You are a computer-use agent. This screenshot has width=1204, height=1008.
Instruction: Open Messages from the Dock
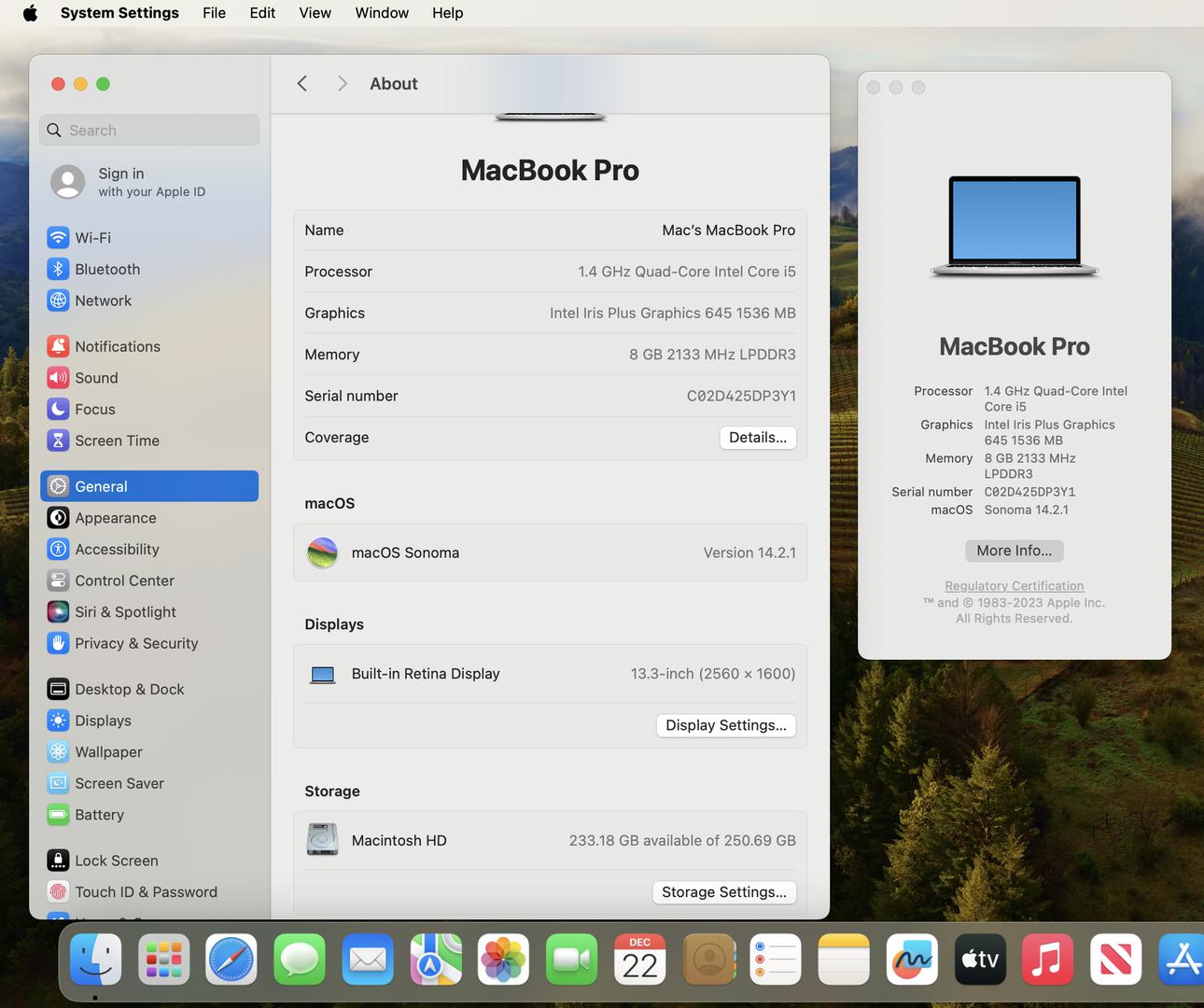(300, 959)
